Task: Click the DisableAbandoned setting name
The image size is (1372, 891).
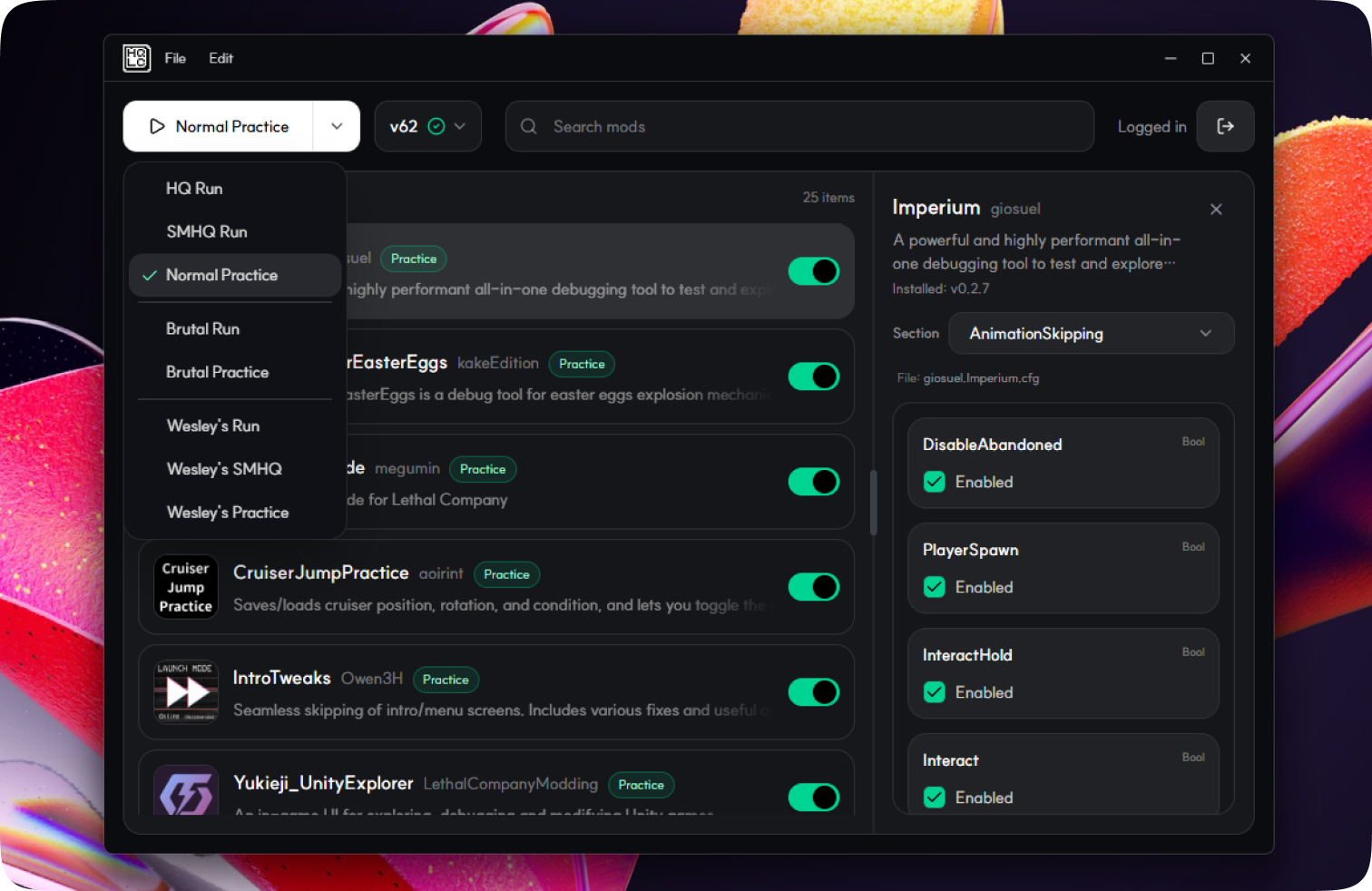Action: pos(993,445)
